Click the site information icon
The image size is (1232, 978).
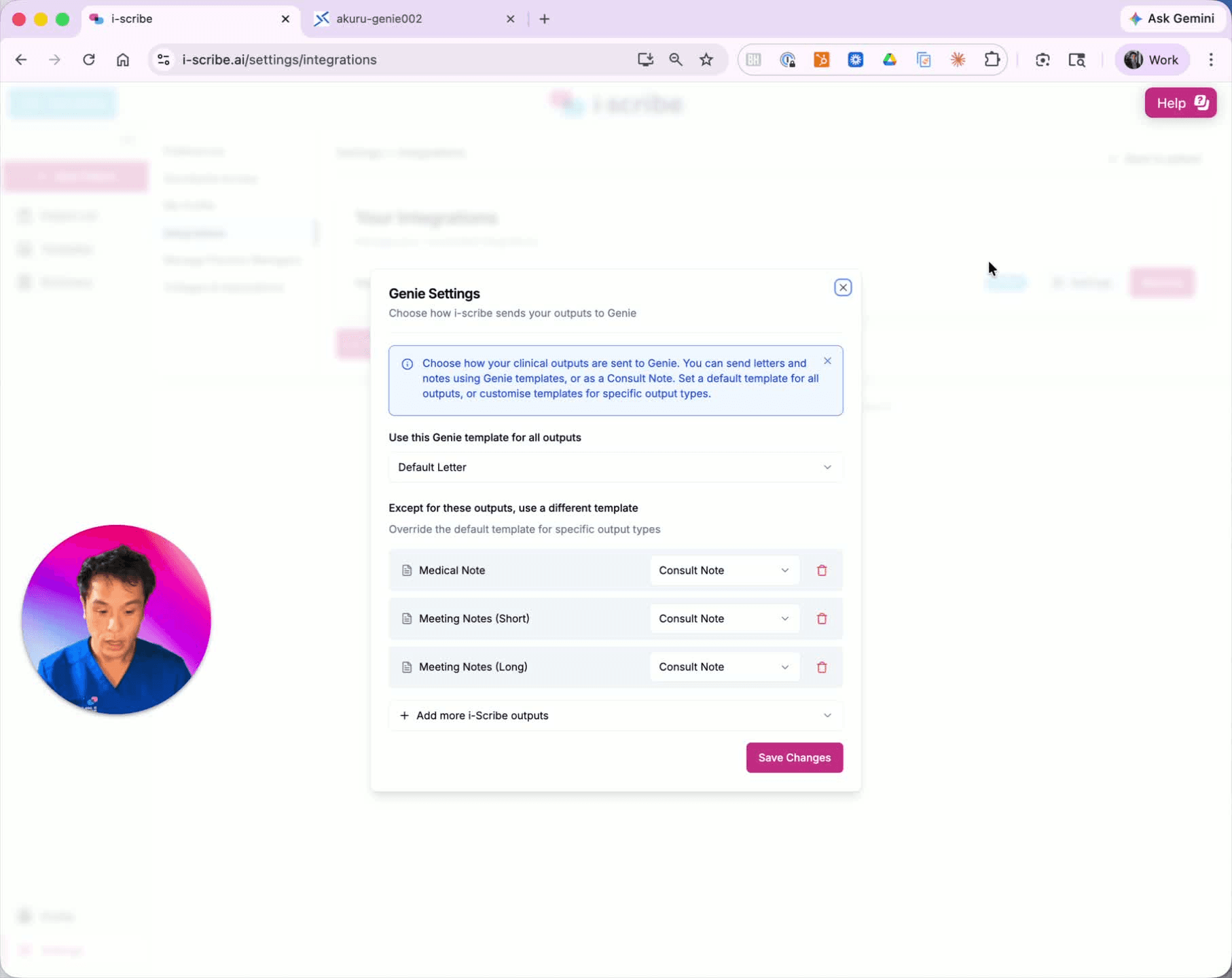click(164, 60)
